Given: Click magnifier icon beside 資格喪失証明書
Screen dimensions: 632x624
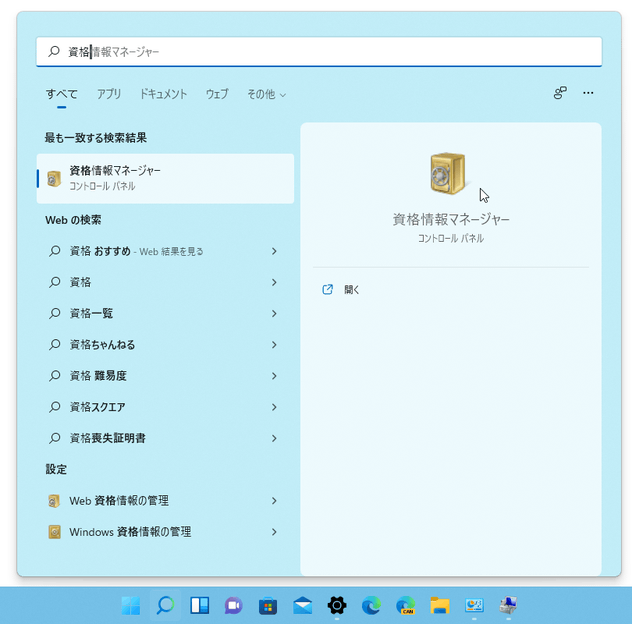Looking at the screenshot, I should [x=54, y=438].
